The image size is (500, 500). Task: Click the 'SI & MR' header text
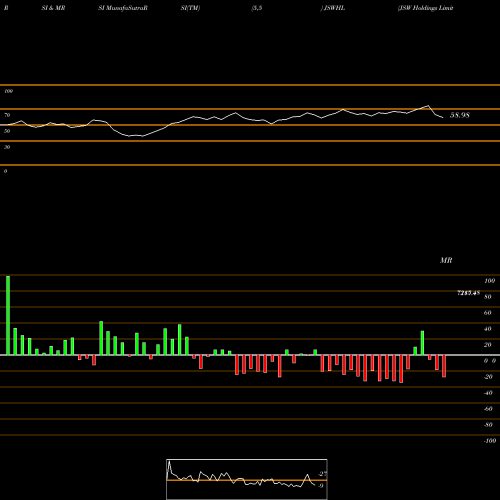click(53, 8)
